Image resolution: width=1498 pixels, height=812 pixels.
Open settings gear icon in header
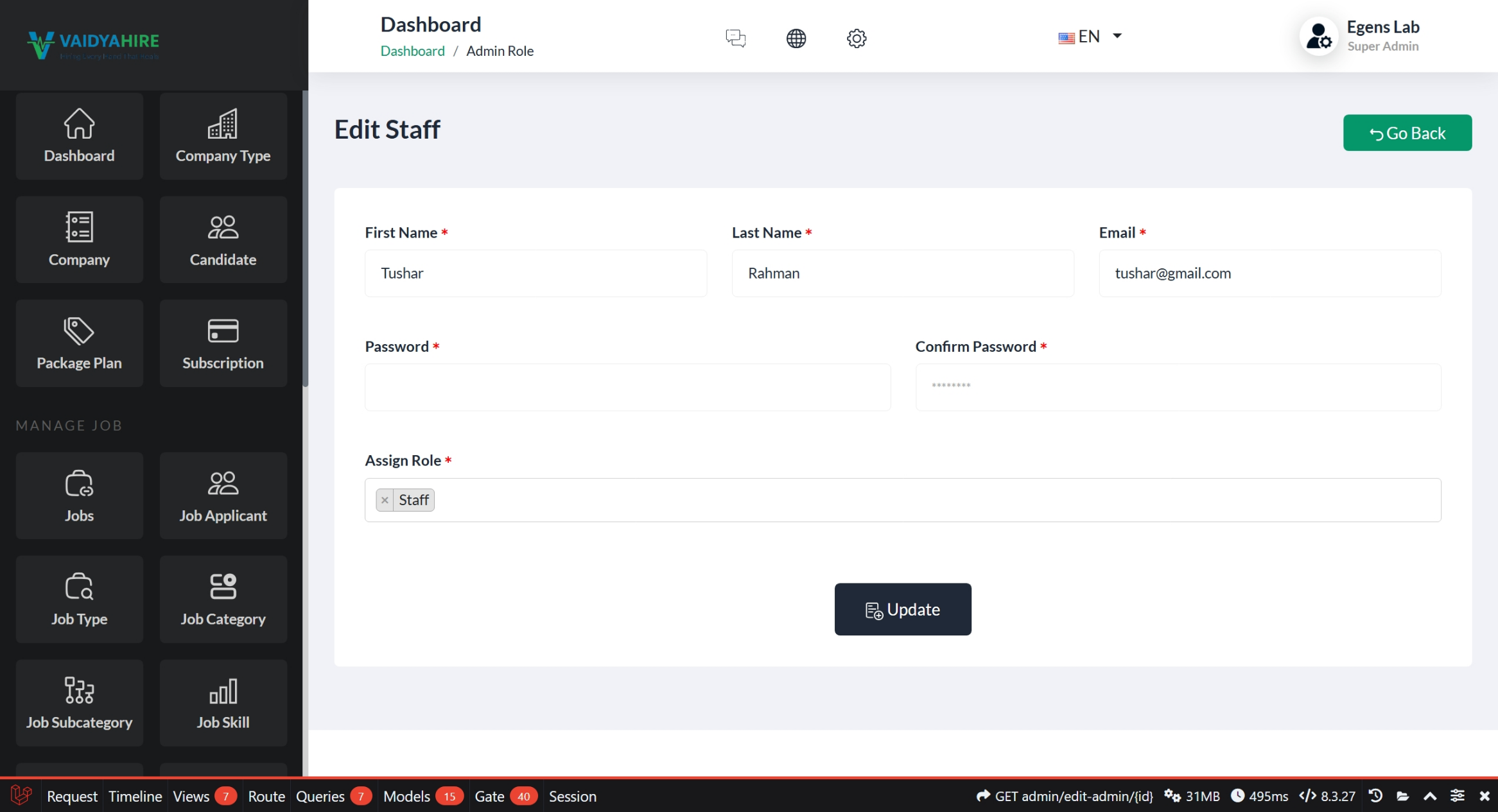coord(856,38)
